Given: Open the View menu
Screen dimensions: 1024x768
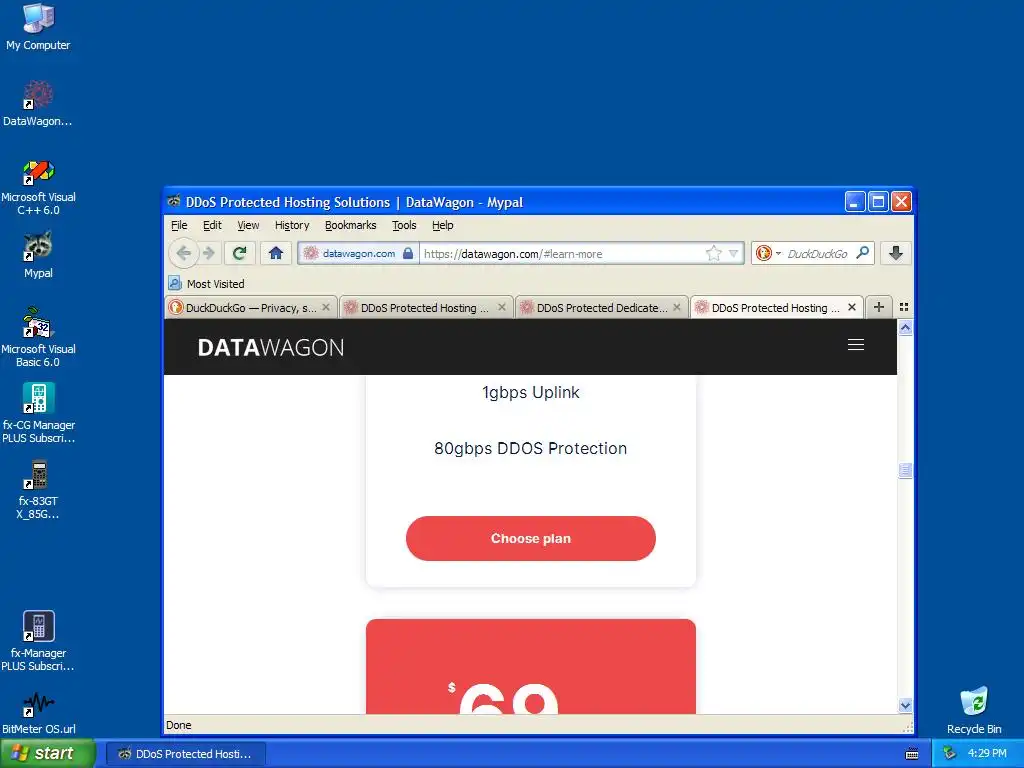Looking at the screenshot, I should (248, 225).
